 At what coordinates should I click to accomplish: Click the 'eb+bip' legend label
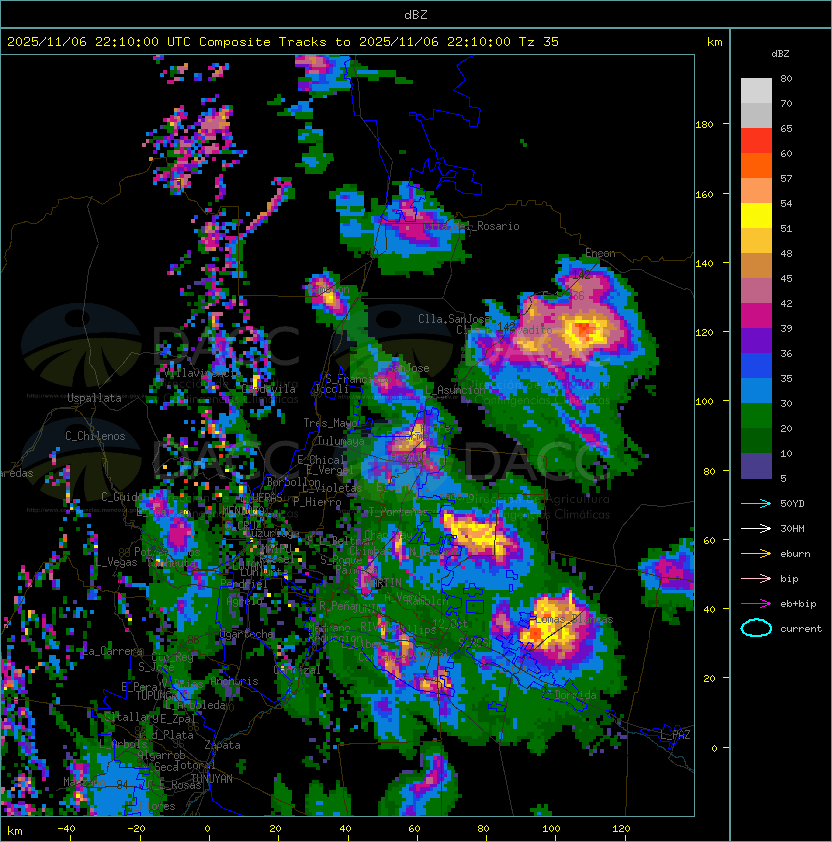[798, 604]
